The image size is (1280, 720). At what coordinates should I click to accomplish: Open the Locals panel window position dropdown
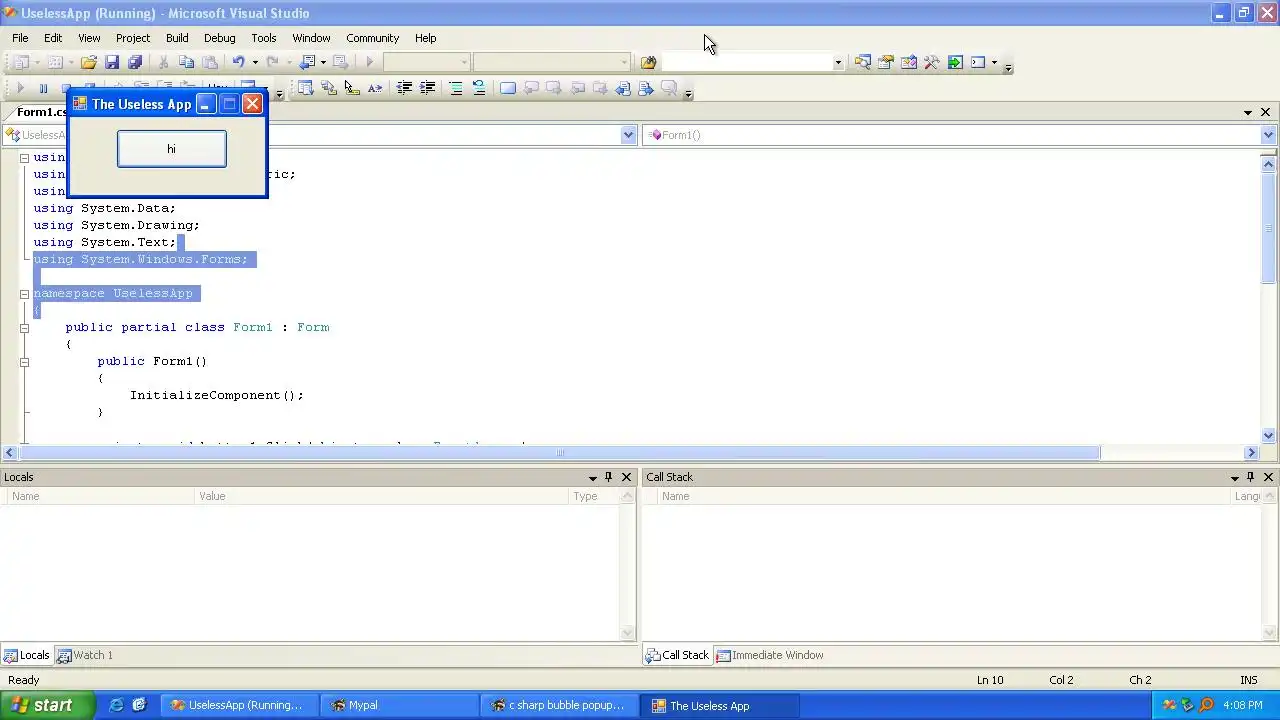tap(592, 477)
